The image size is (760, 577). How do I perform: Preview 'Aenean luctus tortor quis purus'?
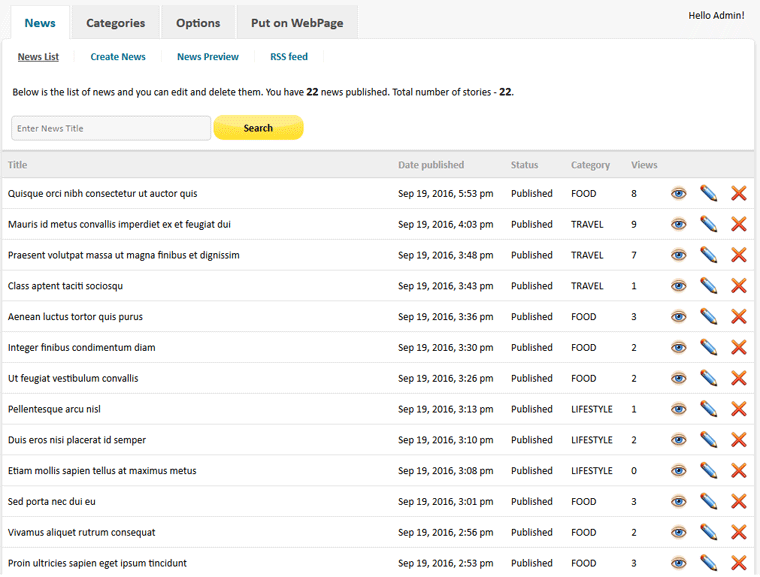pos(679,317)
